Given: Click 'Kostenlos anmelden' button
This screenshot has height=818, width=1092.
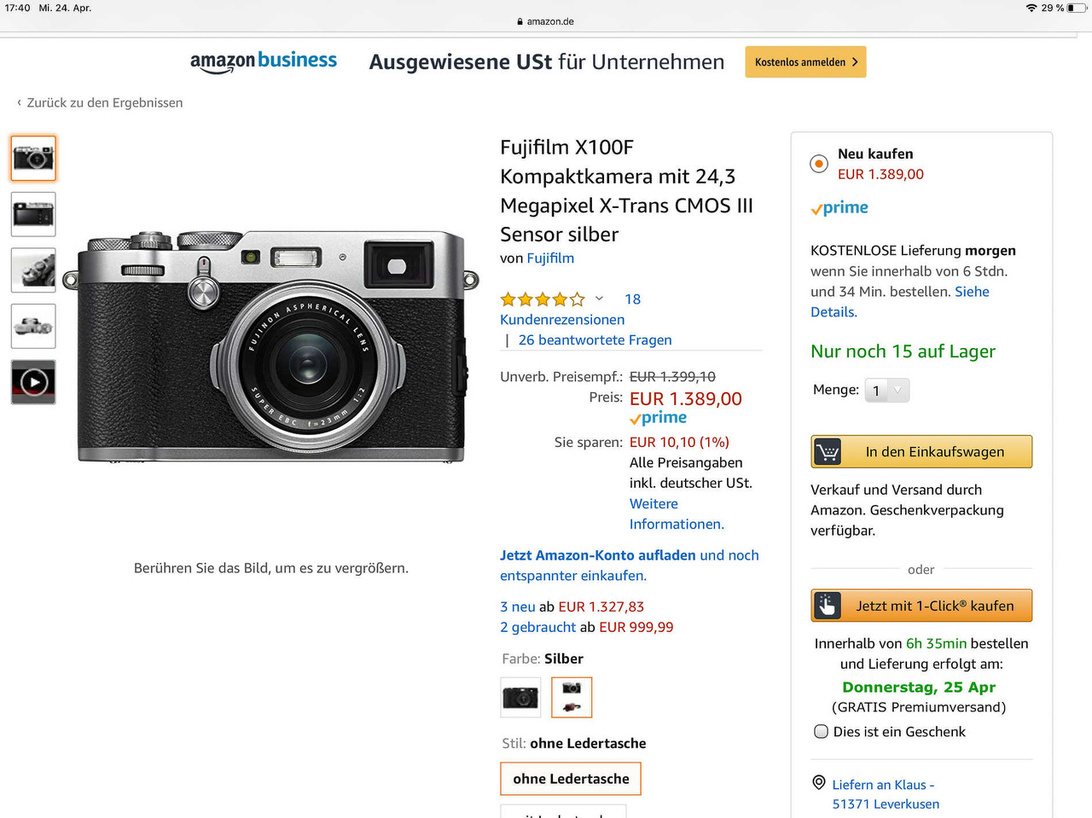Looking at the screenshot, I should tap(805, 62).
